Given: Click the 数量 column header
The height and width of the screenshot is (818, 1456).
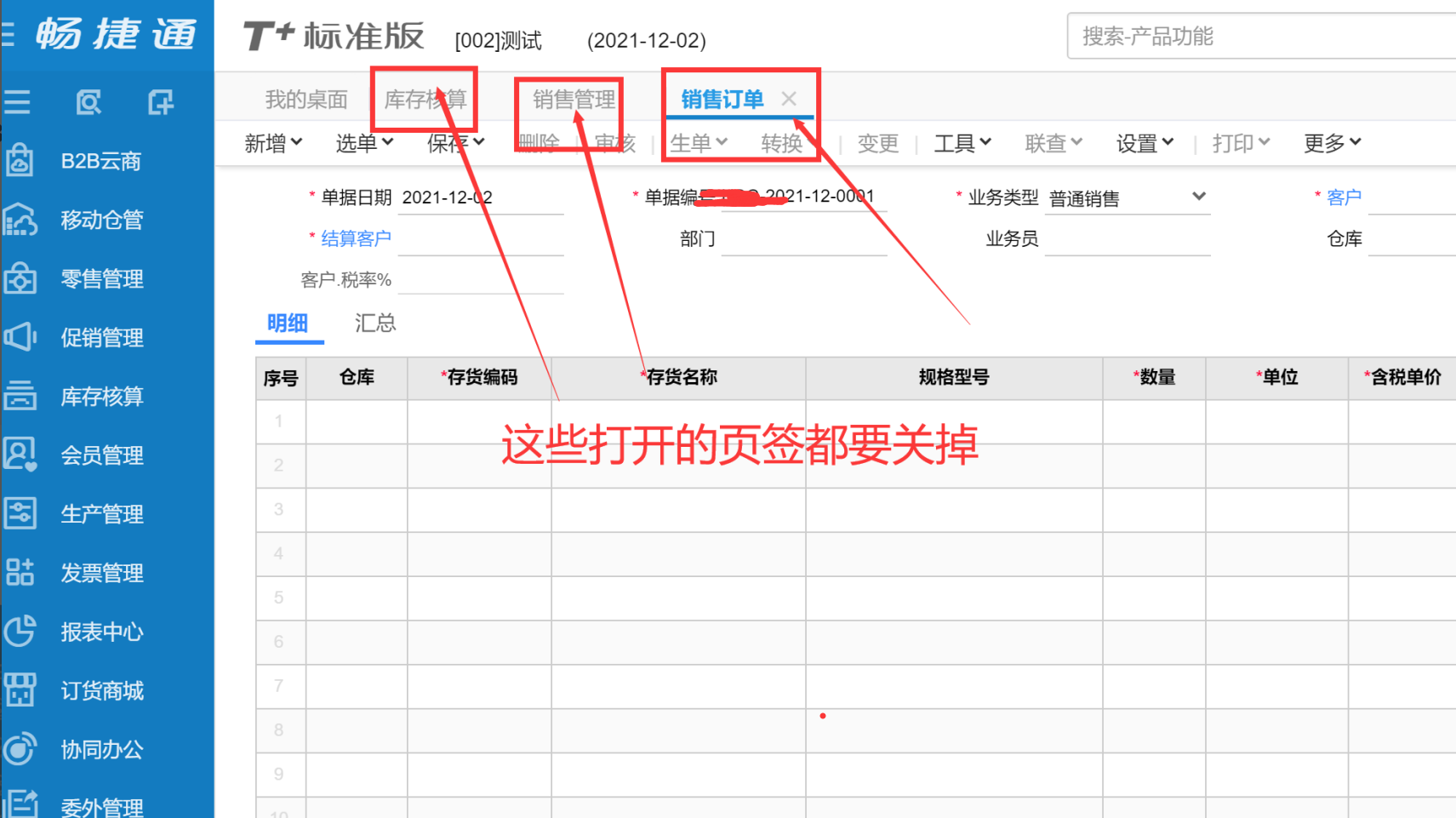Looking at the screenshot, I should click(x=1155, y=378).
